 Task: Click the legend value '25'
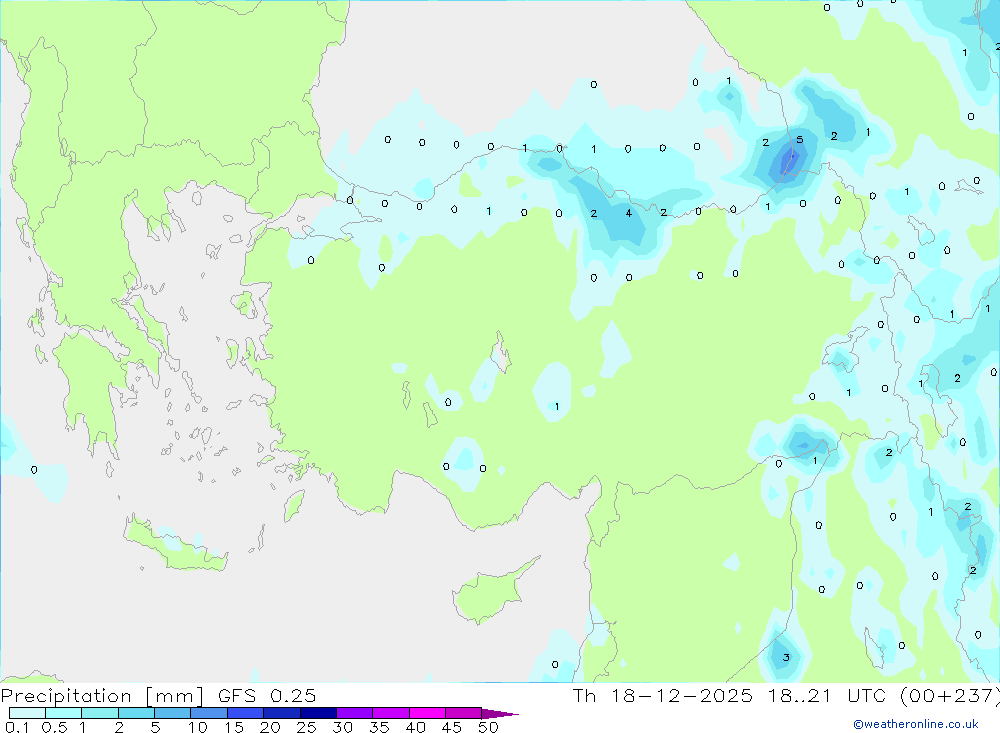pos(306,727)
